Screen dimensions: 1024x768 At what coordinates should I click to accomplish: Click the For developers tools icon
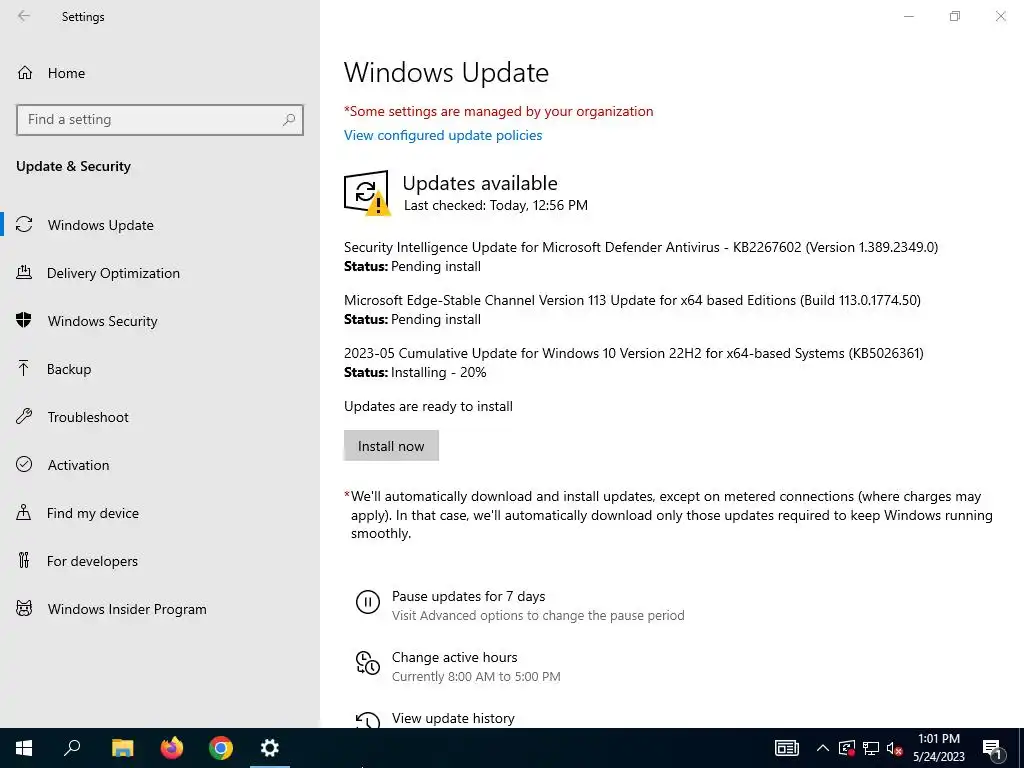click(24, 560)
